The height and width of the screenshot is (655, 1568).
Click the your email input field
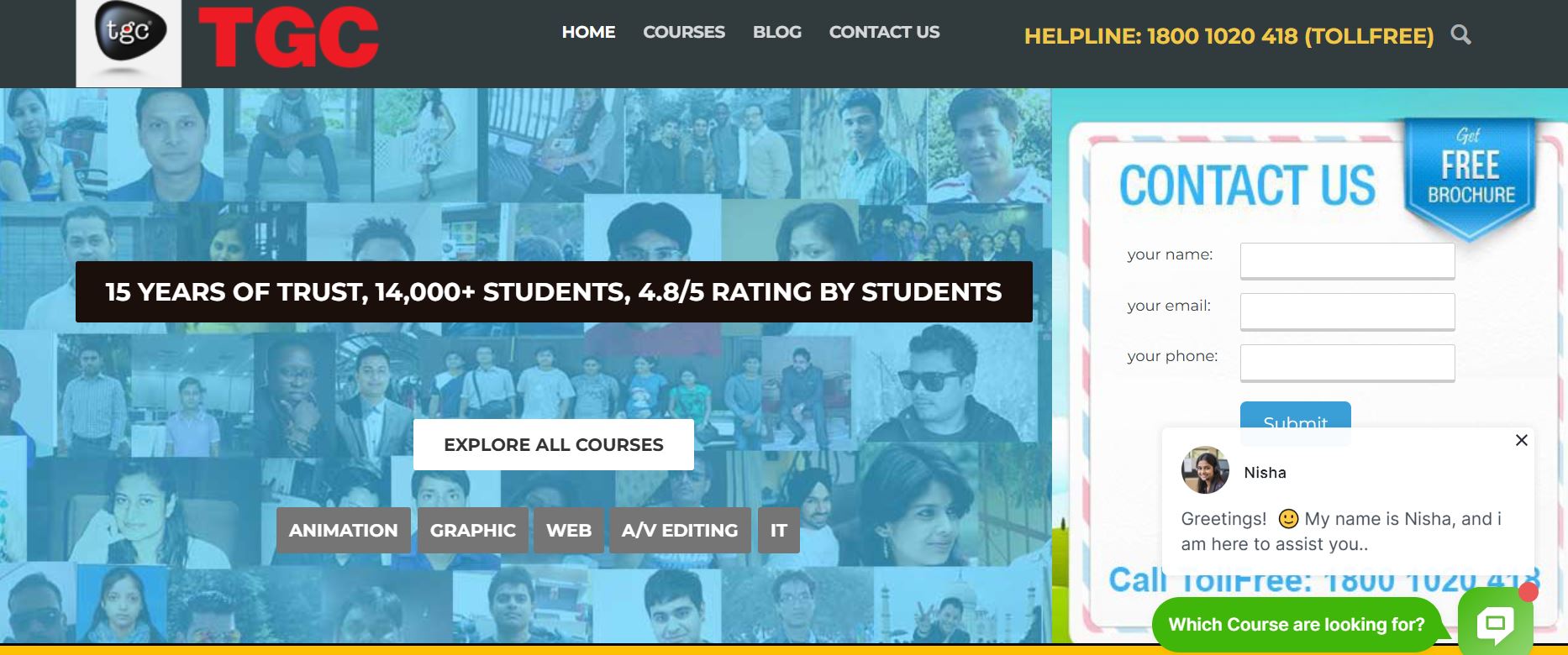point(1348,312)
